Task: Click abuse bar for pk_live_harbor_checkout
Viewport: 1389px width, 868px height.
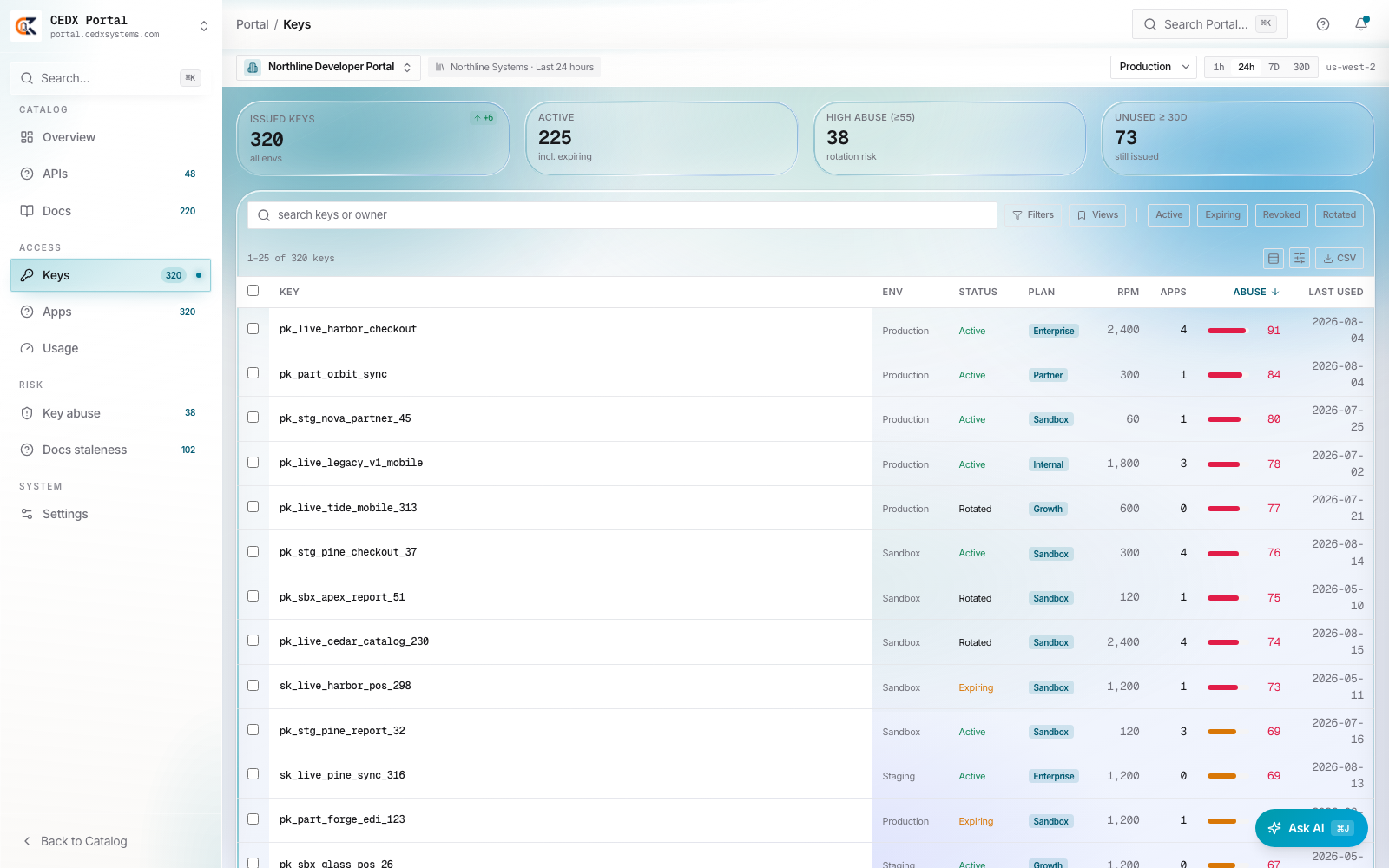Action: [1227, 331]
